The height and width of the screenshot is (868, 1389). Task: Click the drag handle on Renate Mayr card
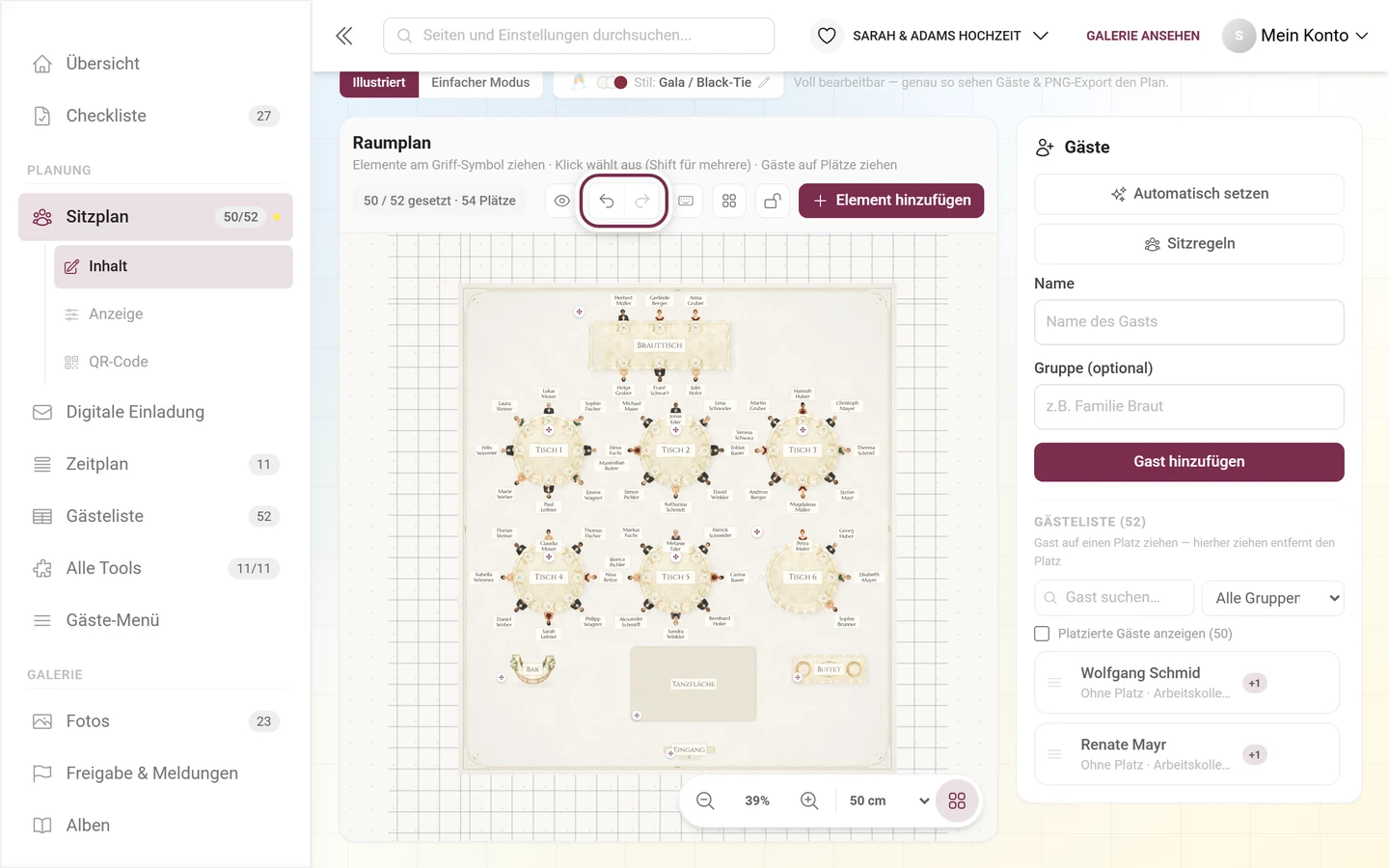[1055, 754]
